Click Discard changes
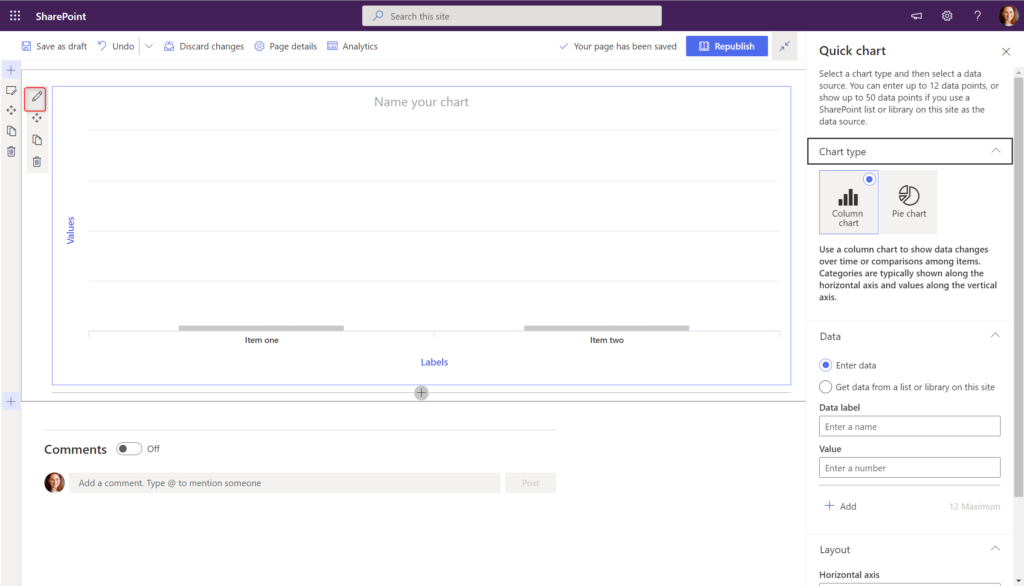1024x586 pixels. 204,46
